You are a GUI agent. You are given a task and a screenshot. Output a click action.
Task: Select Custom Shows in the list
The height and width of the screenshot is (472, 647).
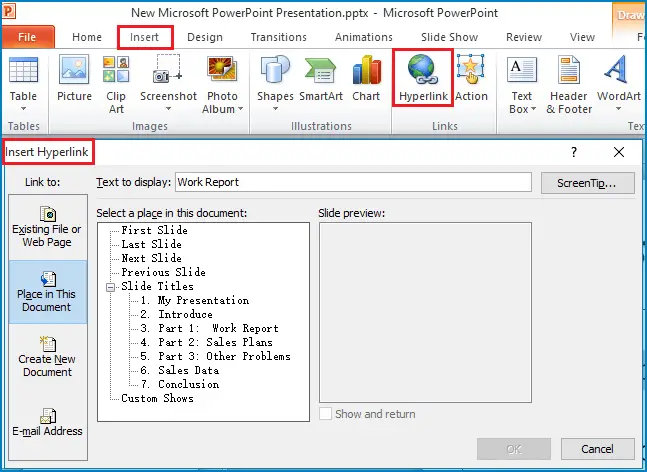point(157,399)
